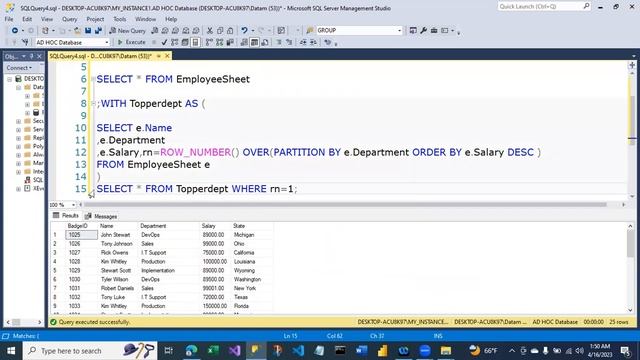Toggle auto-hide pin on Object Explorer
The height and width of the screenshot is (360, 640).
pyautogui.click(x=32, y=56)
